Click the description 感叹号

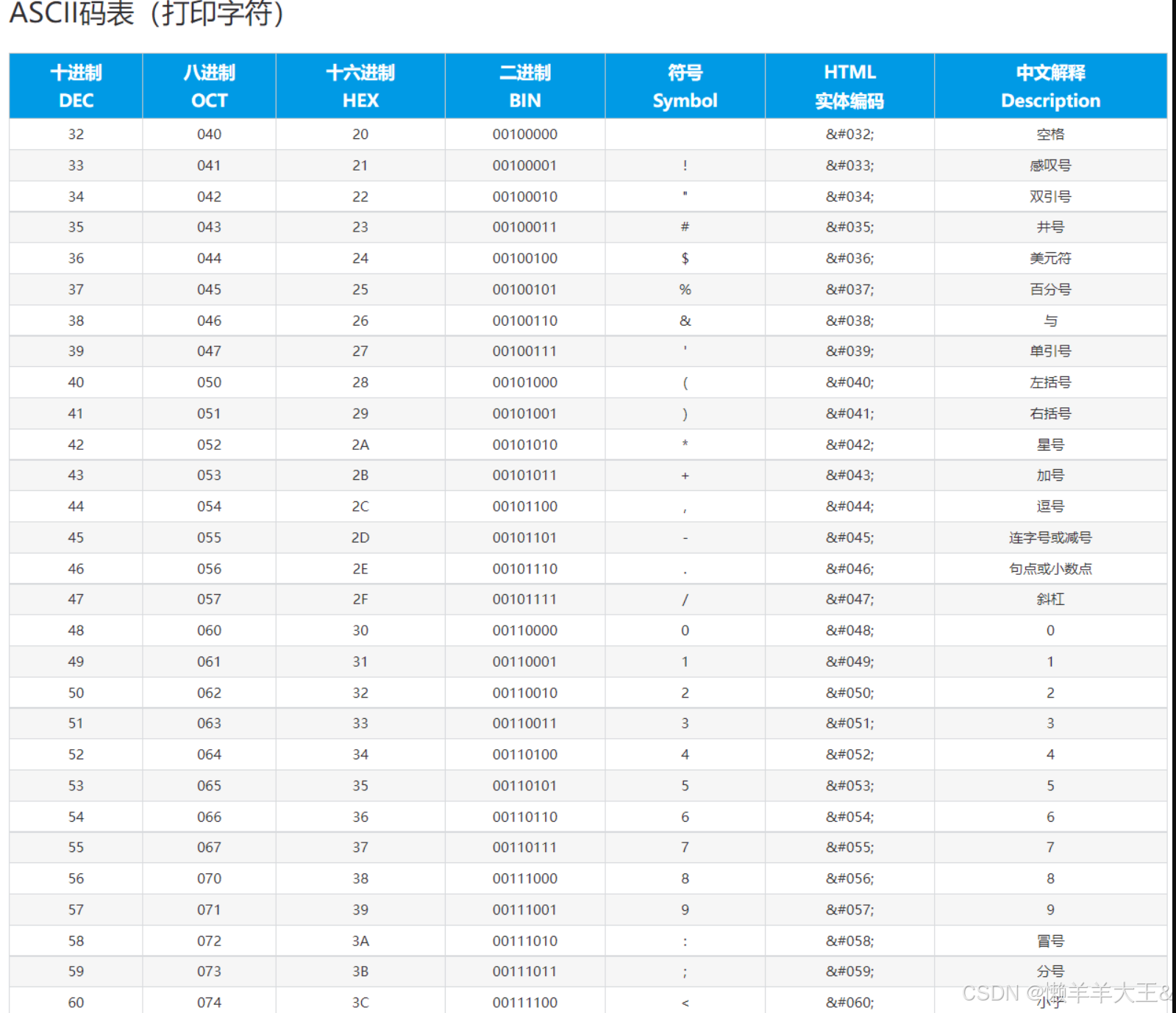point(1050,165)
